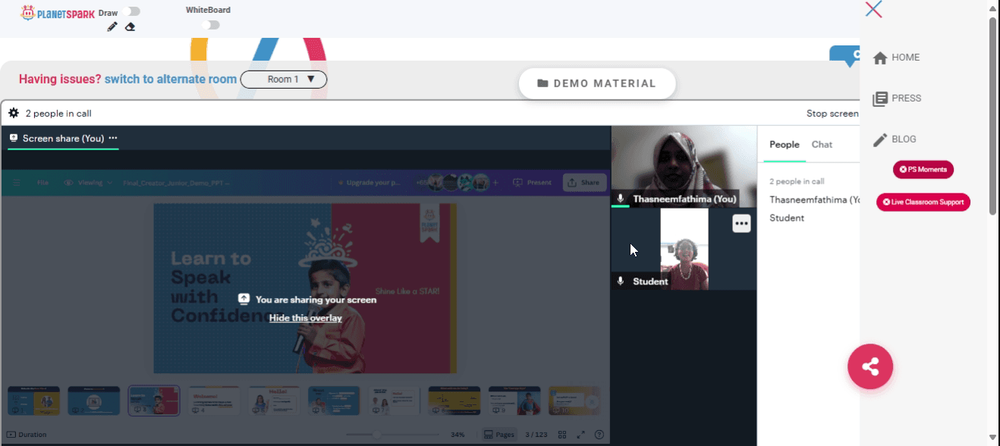Open Student video options menu
This screenshot has height=446, width=1000.
click(x=741, y=223)
